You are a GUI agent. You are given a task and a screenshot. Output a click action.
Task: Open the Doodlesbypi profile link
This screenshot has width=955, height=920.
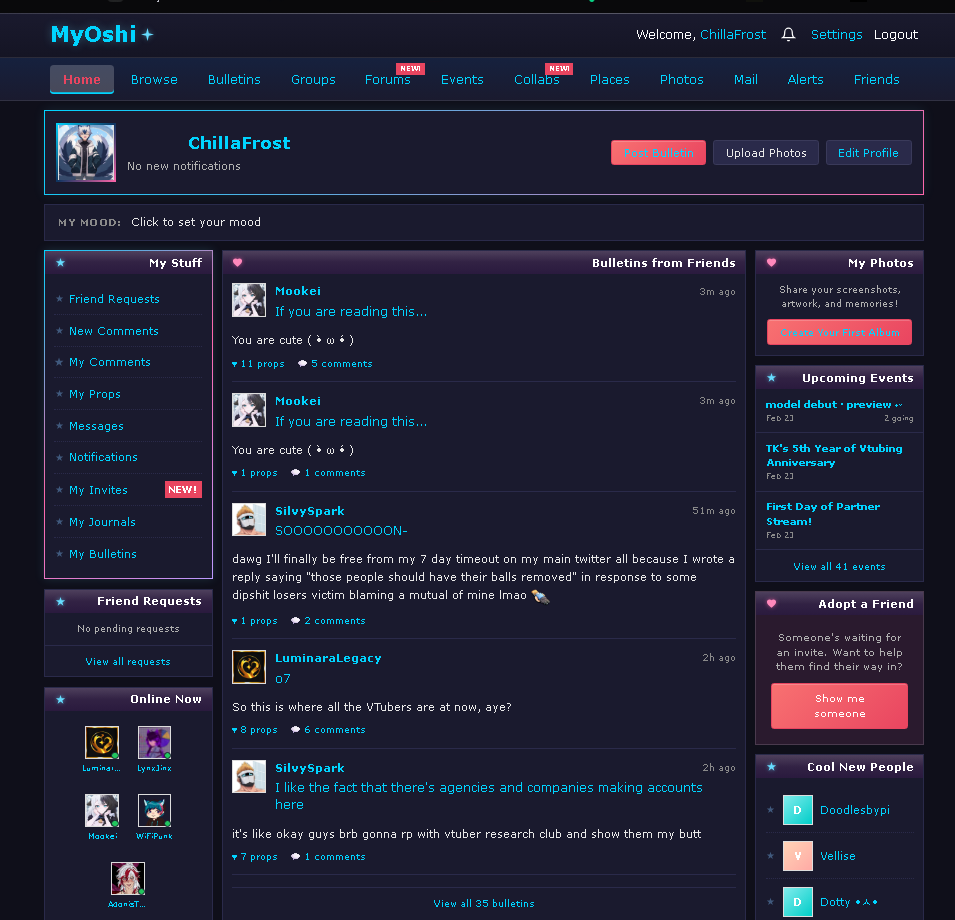855,810
